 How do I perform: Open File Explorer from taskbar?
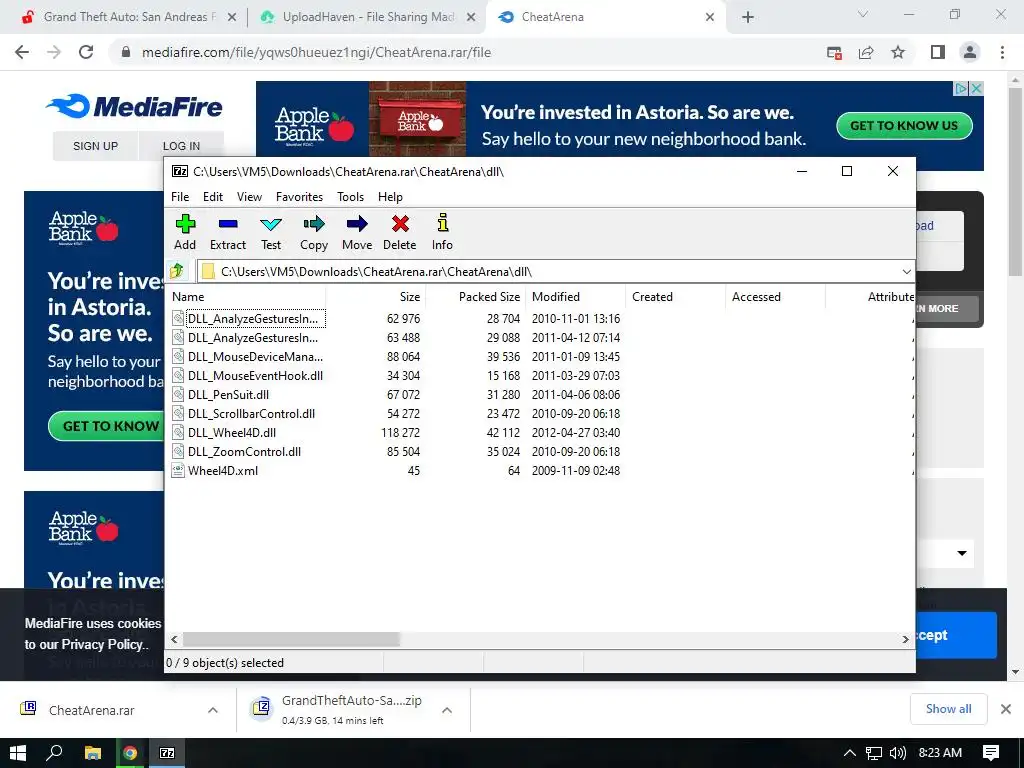[93, 753]
